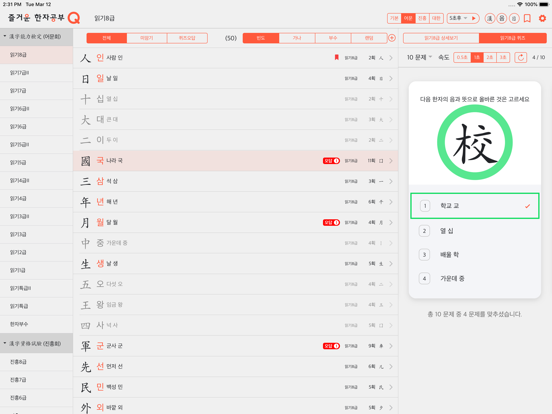
Task: Open details chevron for 年 년 row
Action: (x=391, y=202)
